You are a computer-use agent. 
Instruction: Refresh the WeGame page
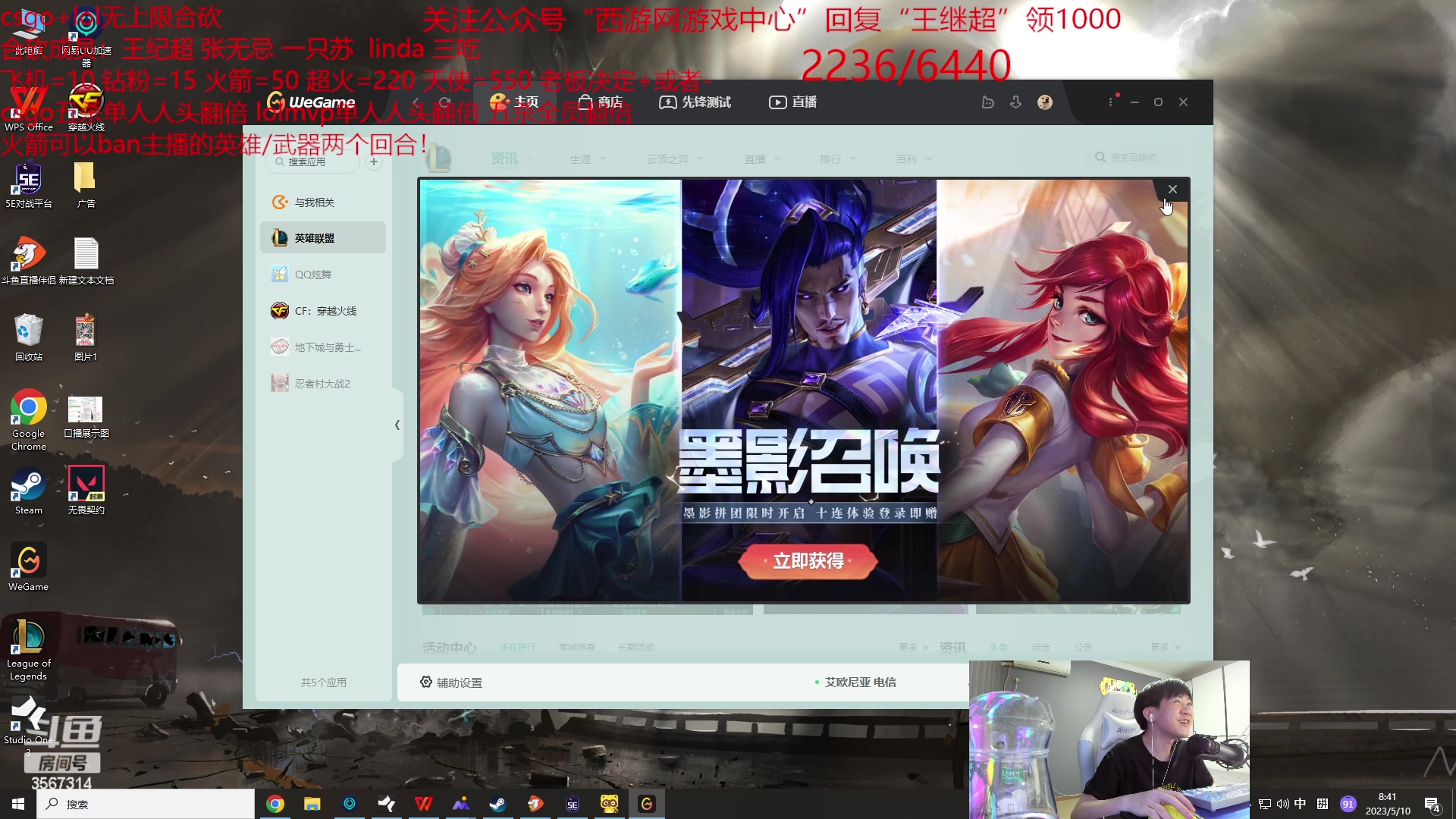[444, 102]
